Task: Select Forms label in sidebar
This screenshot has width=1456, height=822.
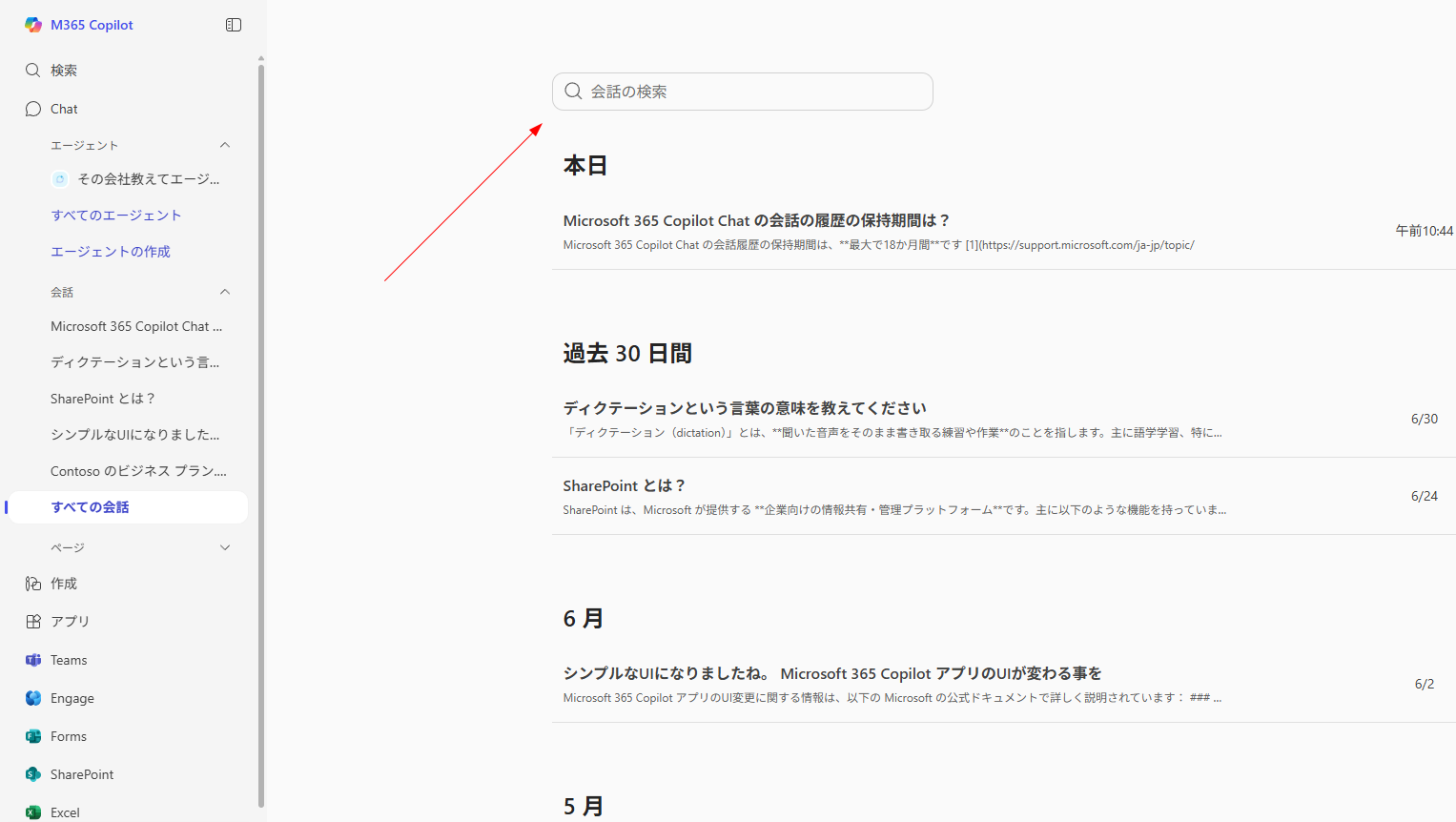Action: [69, 736]
